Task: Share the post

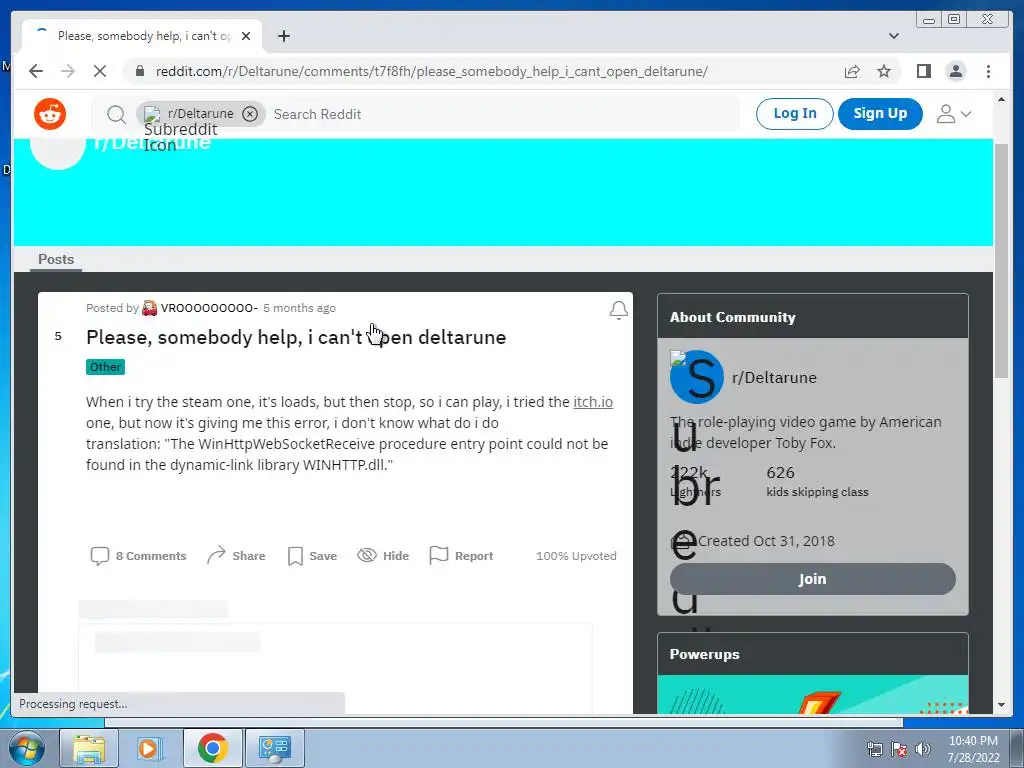Action: click(x=236, y=556)
